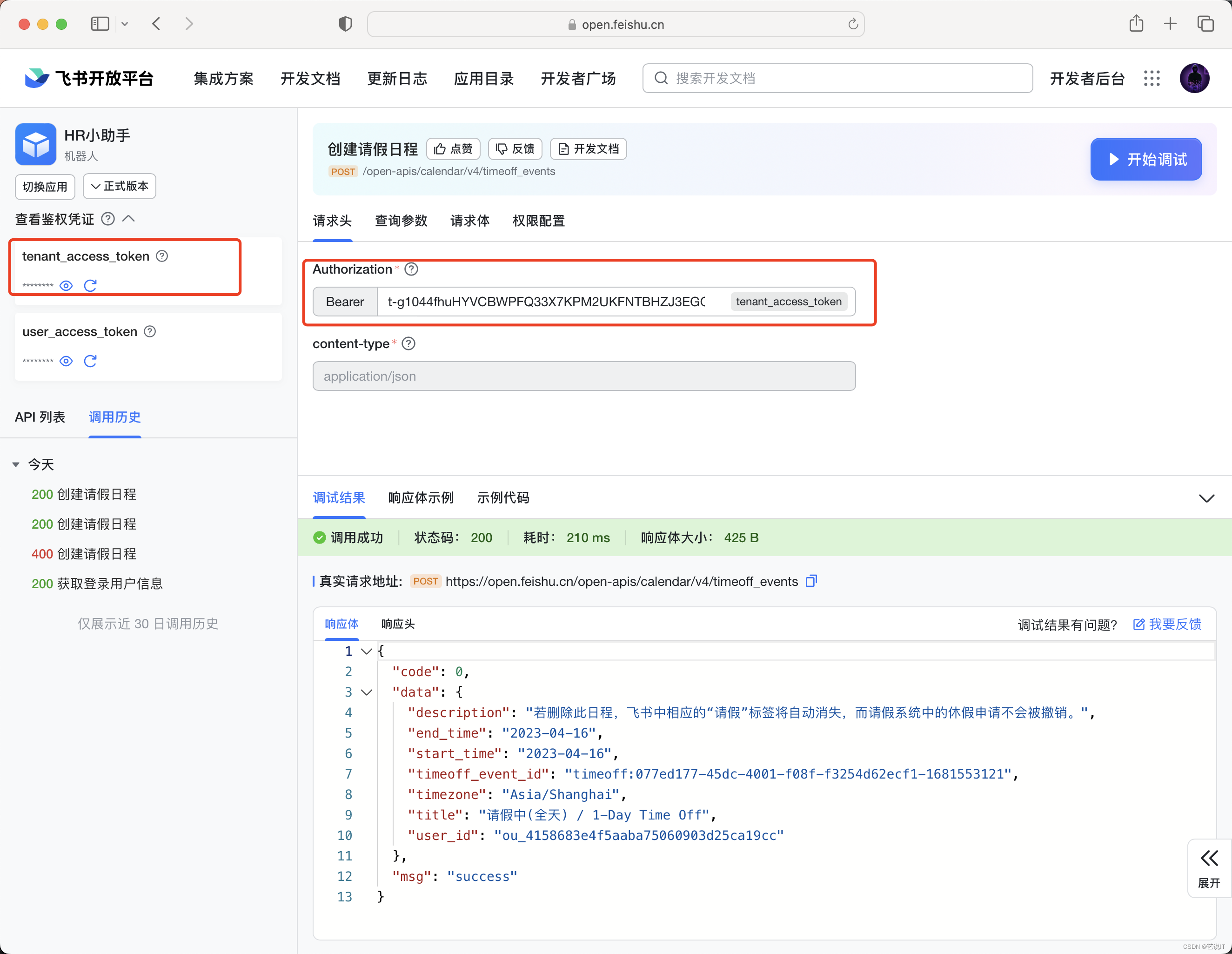Collapse the 今天 history group
This screenshot has height=954, width=1232.
coord(16,464)
